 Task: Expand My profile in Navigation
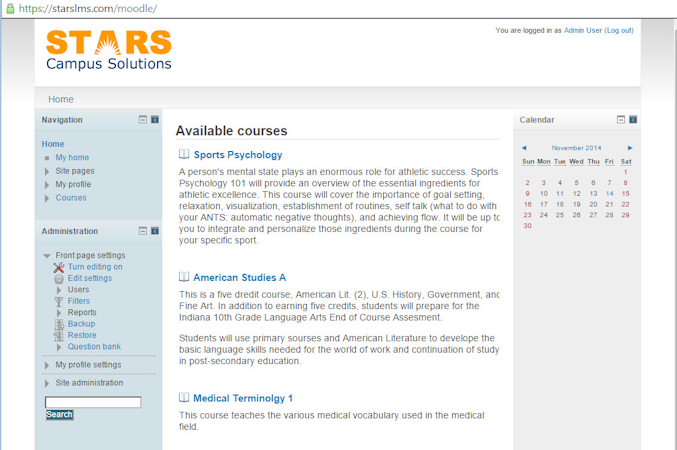(x=47, y=185)
